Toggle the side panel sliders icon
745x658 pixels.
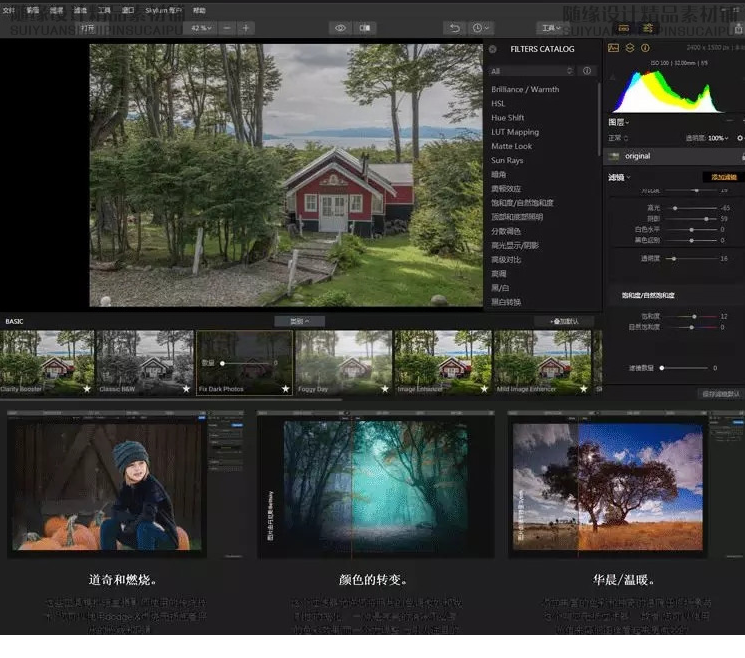coord(648,29)
